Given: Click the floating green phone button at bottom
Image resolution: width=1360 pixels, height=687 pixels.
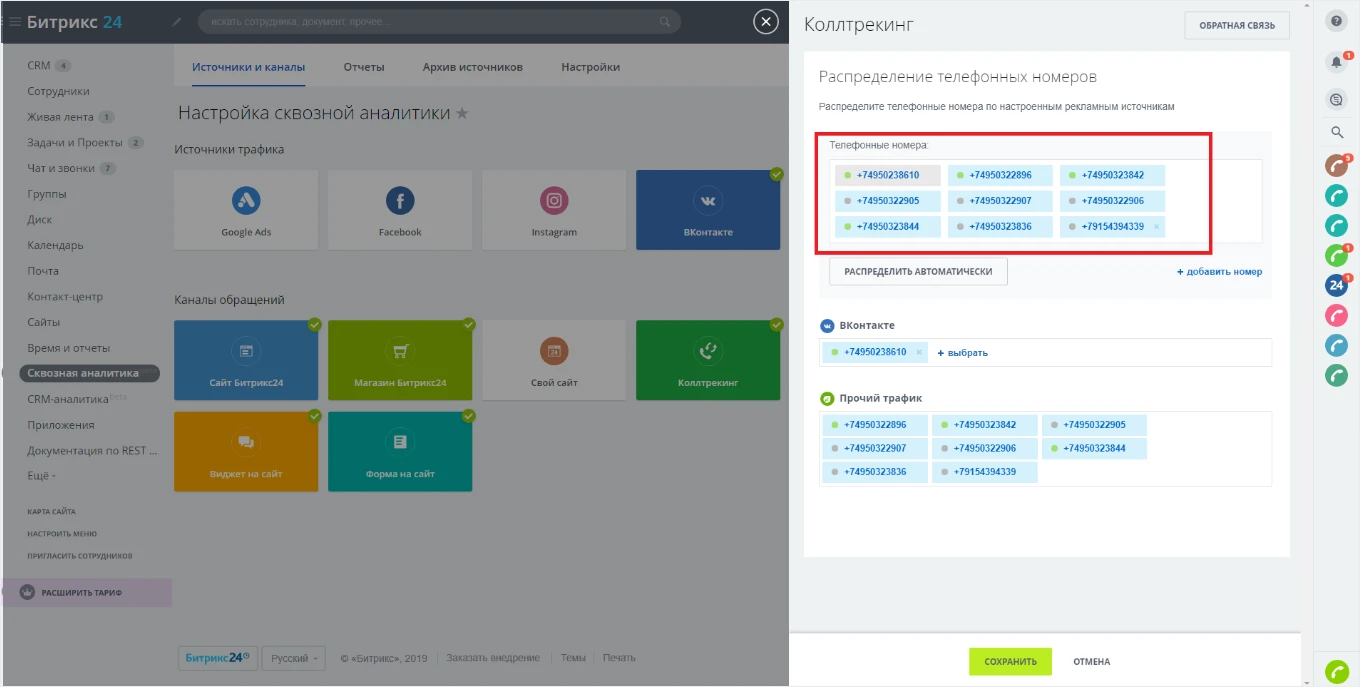Looking at the screenshot, I should (x=1336, y=672).
